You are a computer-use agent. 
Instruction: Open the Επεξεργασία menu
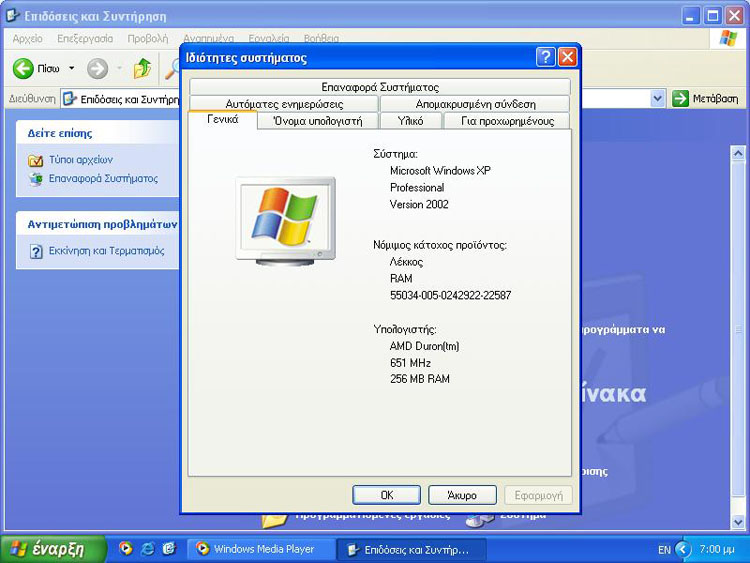pos(85,39)
